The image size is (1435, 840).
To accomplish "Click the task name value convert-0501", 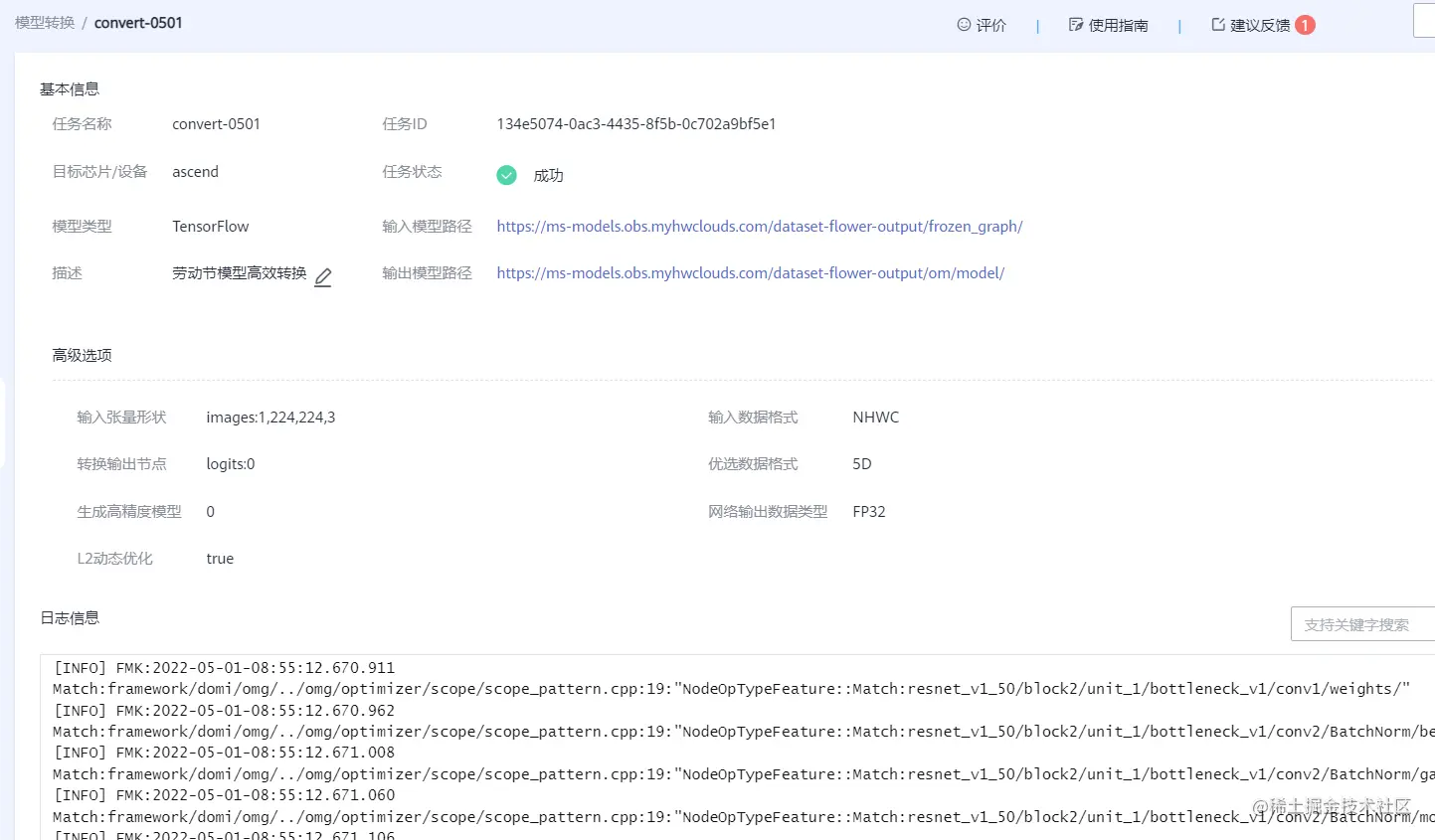I will [x=216, y=124].
